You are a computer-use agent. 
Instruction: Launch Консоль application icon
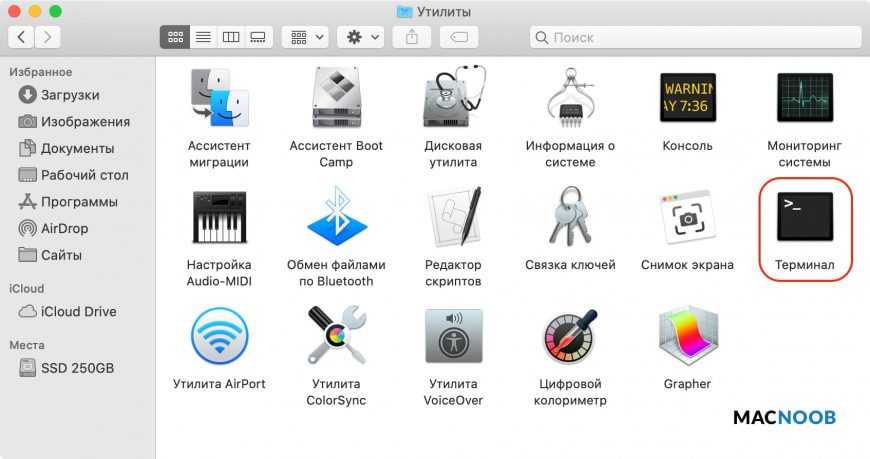click(688, 98)
